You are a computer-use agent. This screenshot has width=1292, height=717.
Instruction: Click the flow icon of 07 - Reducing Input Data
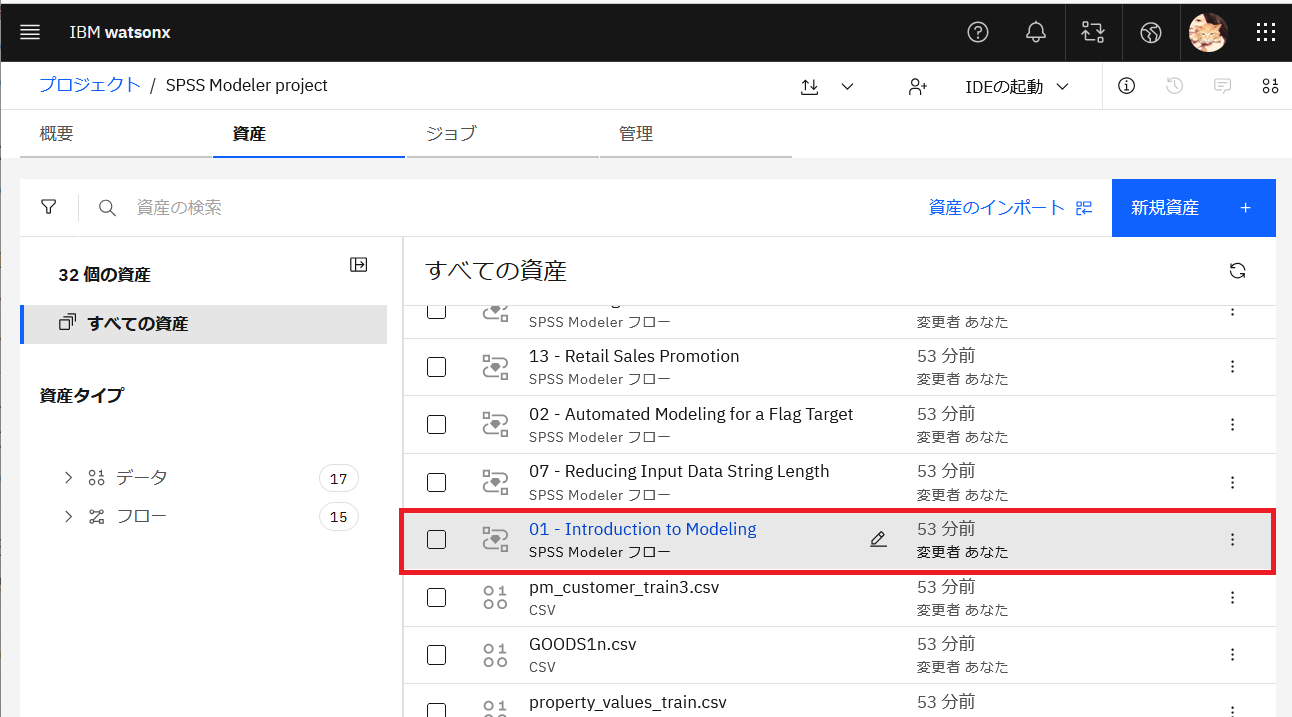tap(495, 482)
